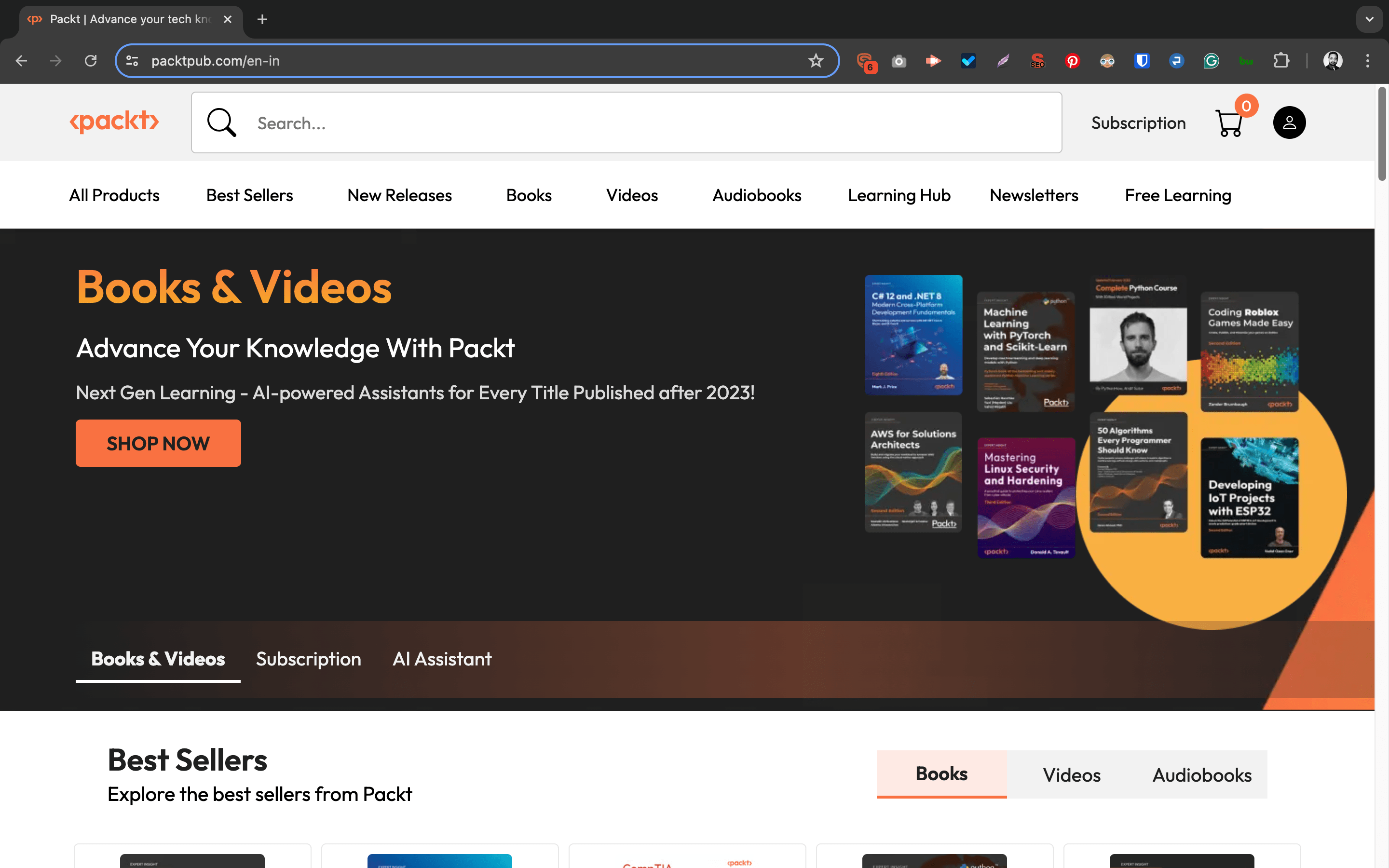Open the Grammarly extension icon
Image resolution: width=1389 pixels, height=868 pixels.
pos(1211,61)
